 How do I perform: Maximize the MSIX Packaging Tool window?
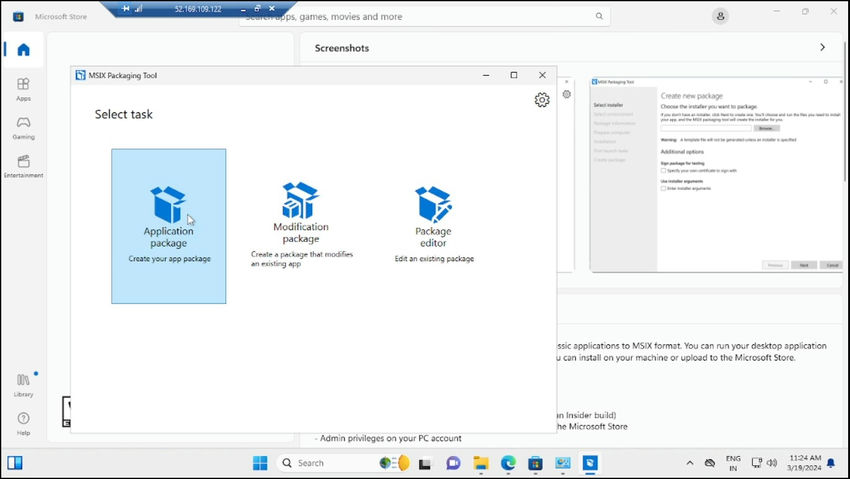(514, 75)
